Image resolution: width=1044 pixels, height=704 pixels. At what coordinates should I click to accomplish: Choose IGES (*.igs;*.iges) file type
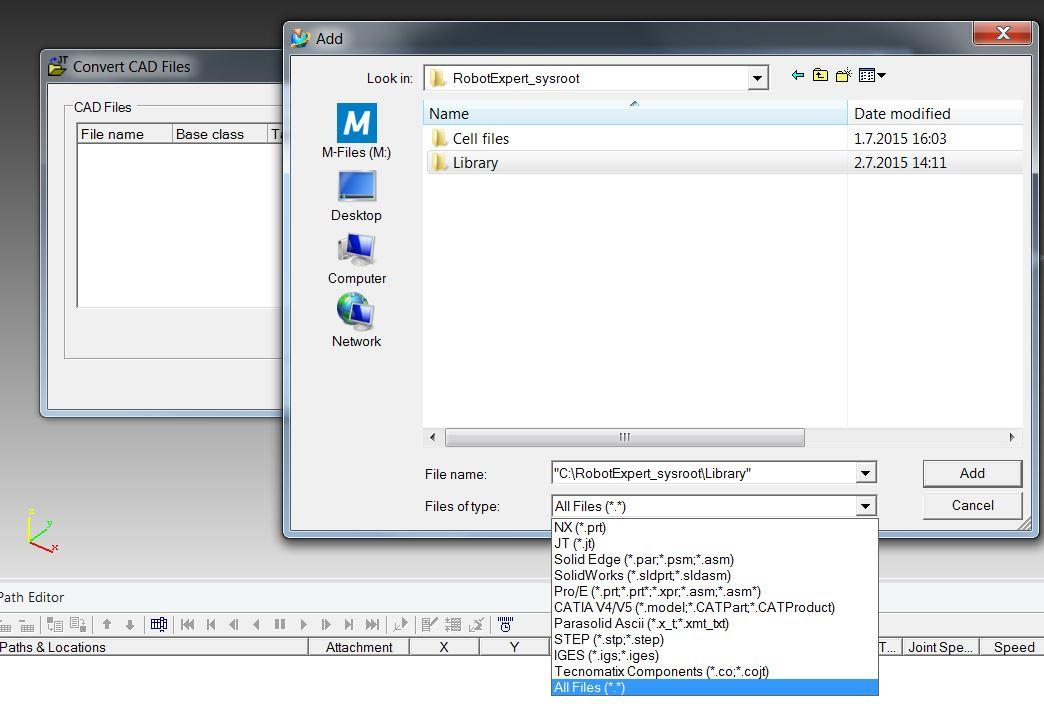714,655
